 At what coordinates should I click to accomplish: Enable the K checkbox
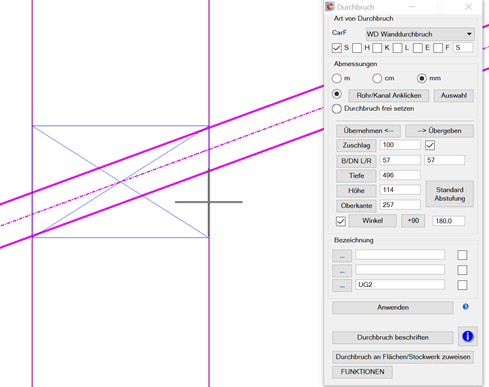(x=377, y=48)
